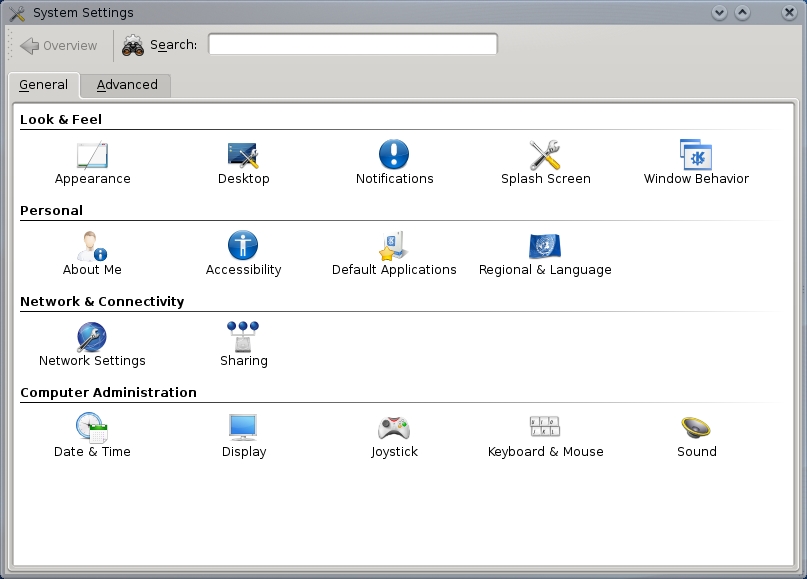This screenshot has height=579, width=807.
Task: Open Joystick configuration
Action: (394, 429)
